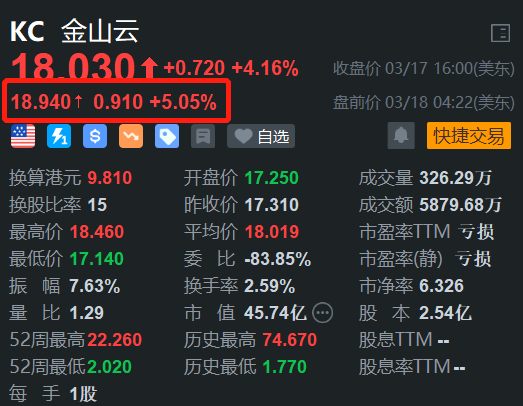Screen dimensions: 523x406
Task: Click the stock name 金山云
Action: (100, 31)
